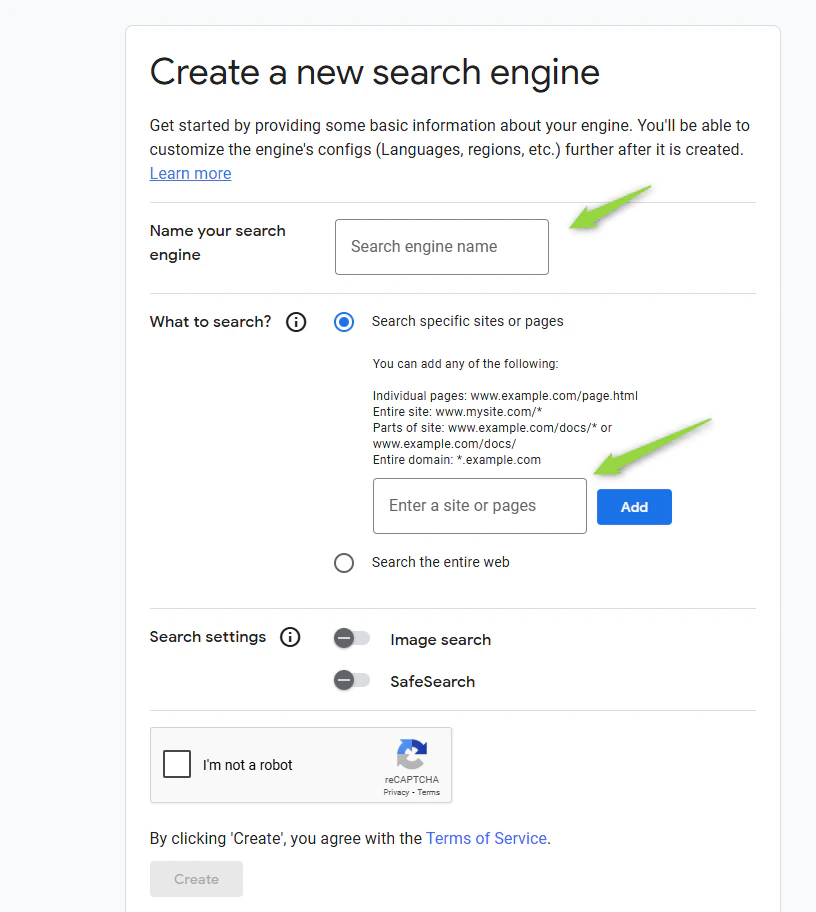Enable the Image search toggle
Screen dimensions: 816x912
[x=352, y=637]
